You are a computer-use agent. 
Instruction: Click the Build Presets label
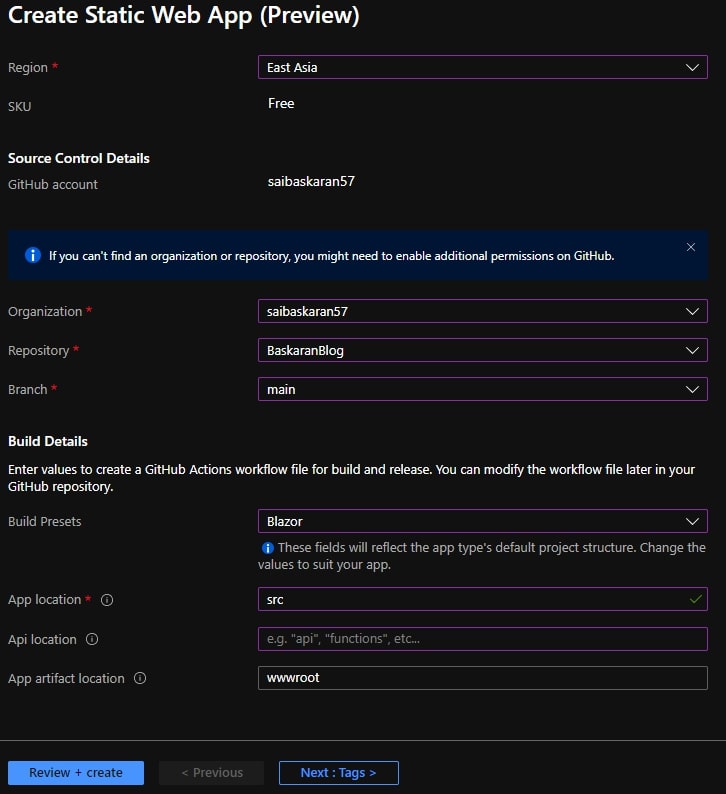click(45, 522)
